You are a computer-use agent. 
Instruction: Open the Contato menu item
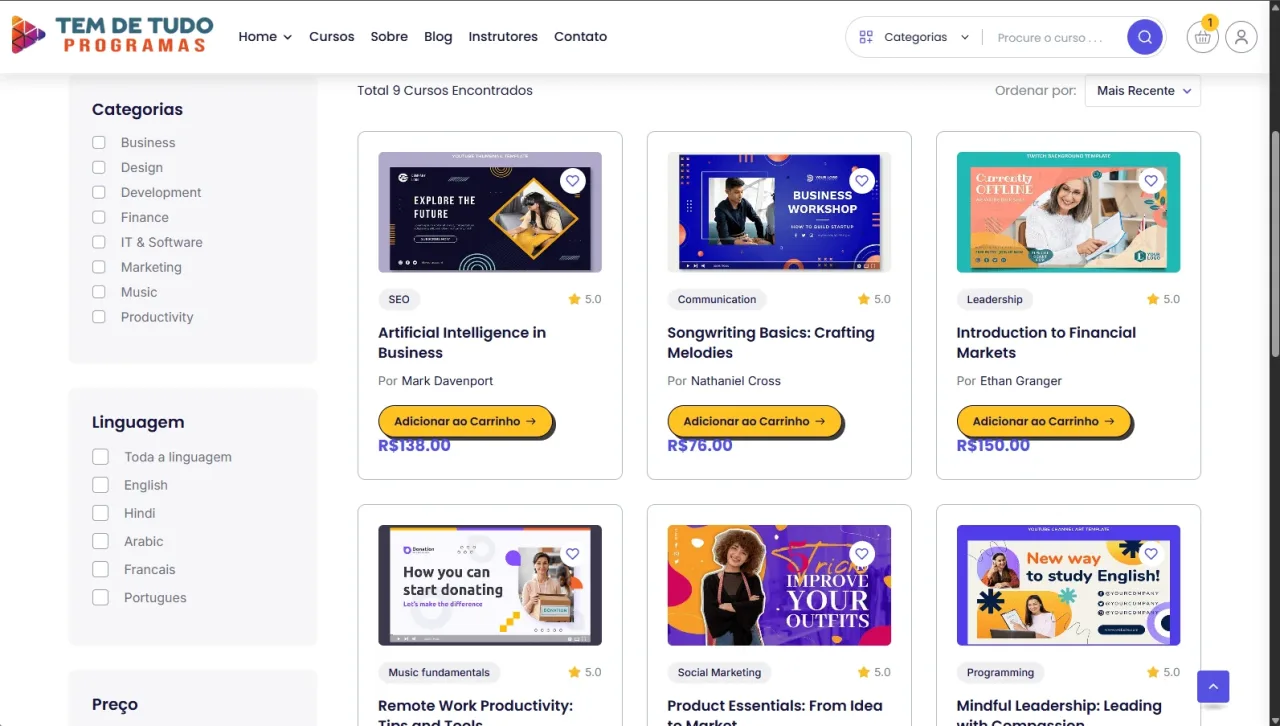581,36
